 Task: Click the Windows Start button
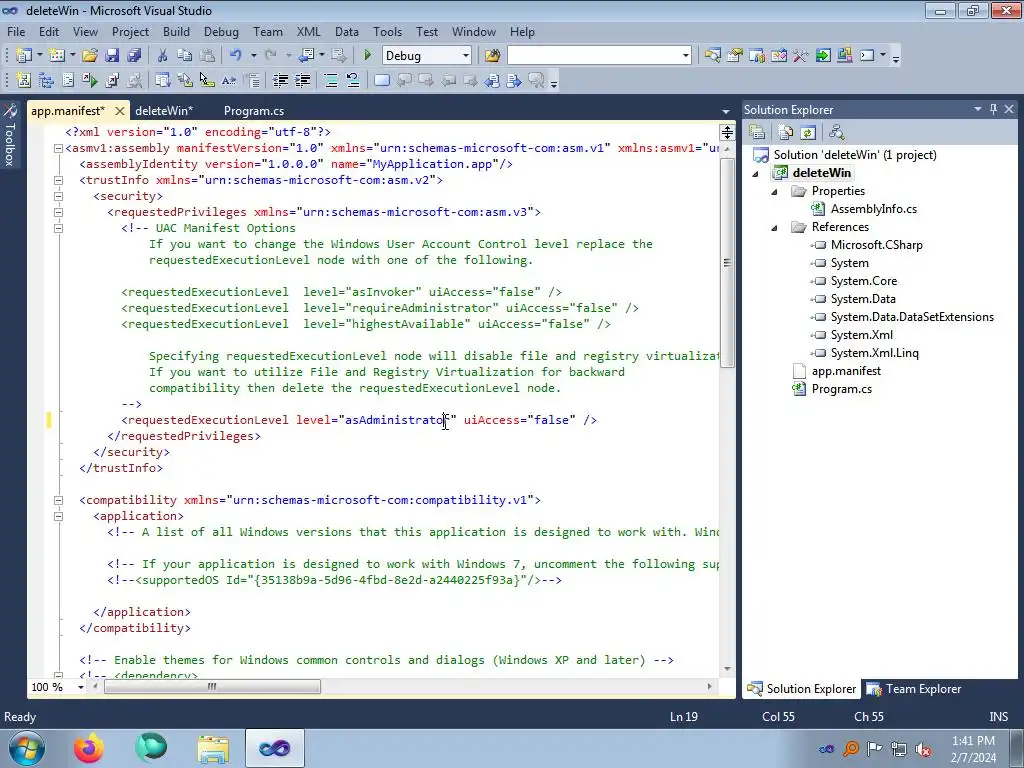(x=25, y=748)
